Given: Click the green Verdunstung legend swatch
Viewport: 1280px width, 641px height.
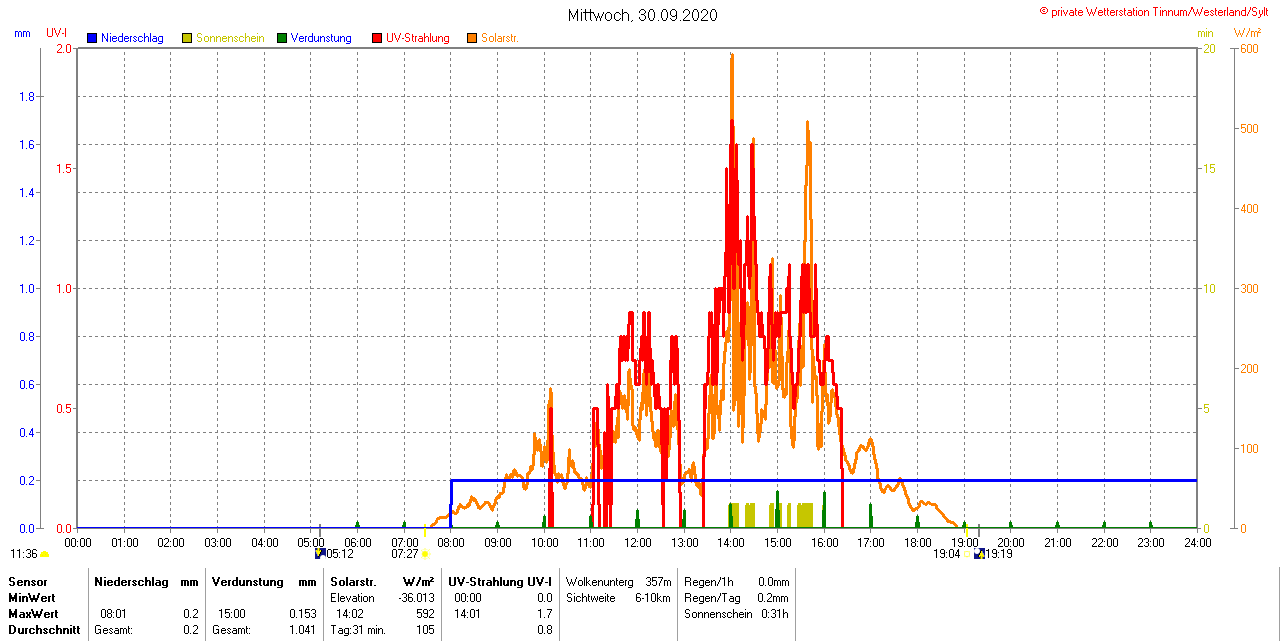Looking at the screenshot, I should pyautogui.click(x=282, y=38).
